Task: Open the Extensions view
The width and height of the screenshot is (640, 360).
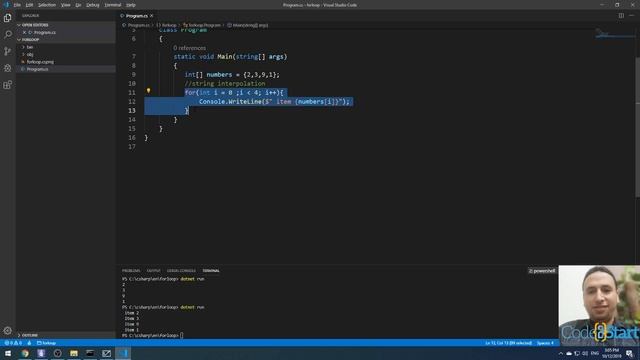Action: 7,84
